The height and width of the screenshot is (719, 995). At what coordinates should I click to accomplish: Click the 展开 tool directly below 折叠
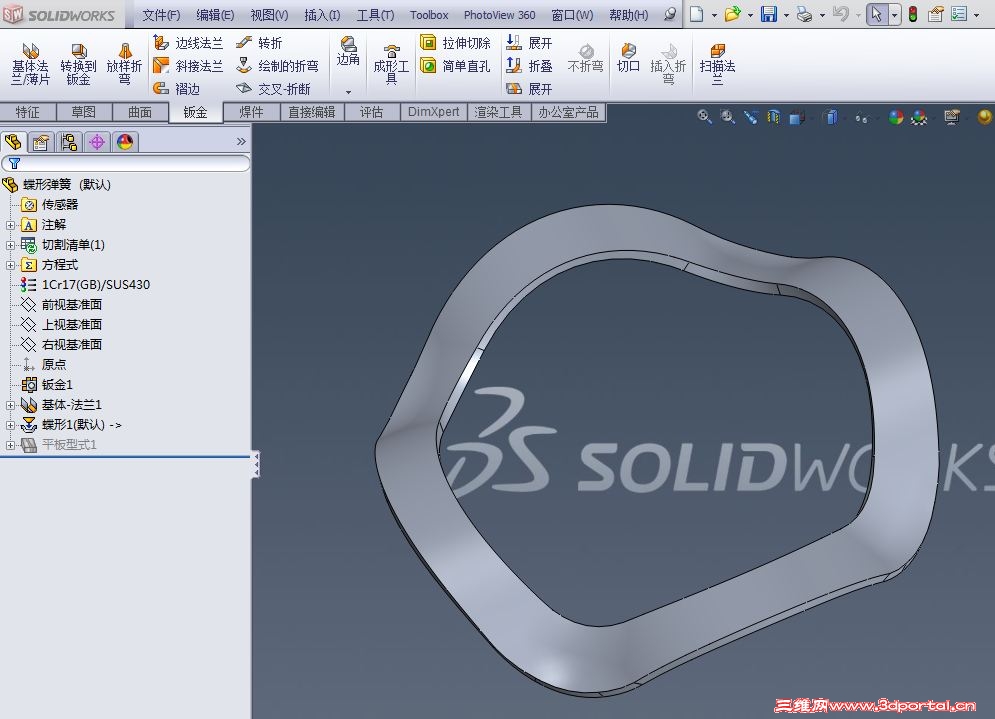(x=529, y=89)
